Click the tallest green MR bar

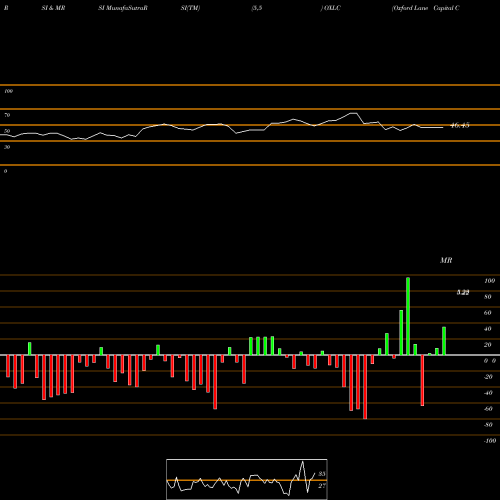click(x=408, y=316)
